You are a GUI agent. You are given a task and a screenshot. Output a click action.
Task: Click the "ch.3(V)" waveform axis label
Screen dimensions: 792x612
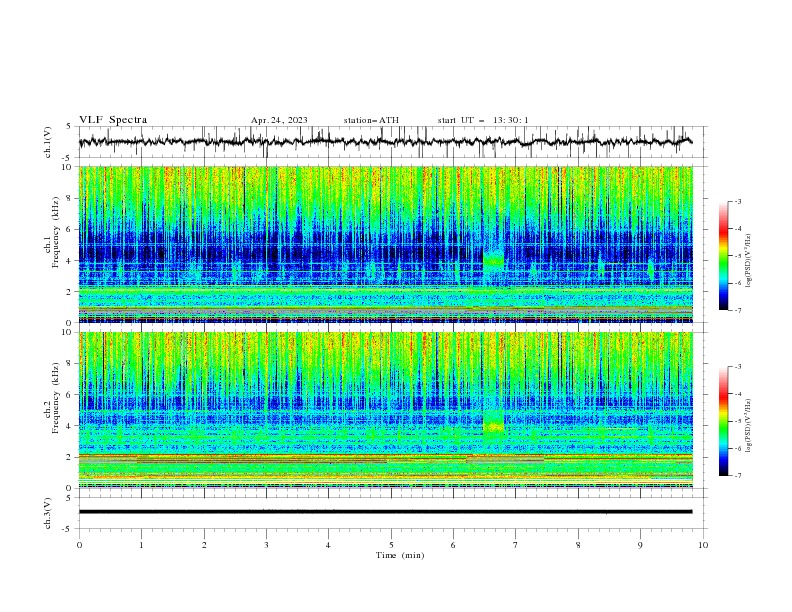(x=48, y=513)
